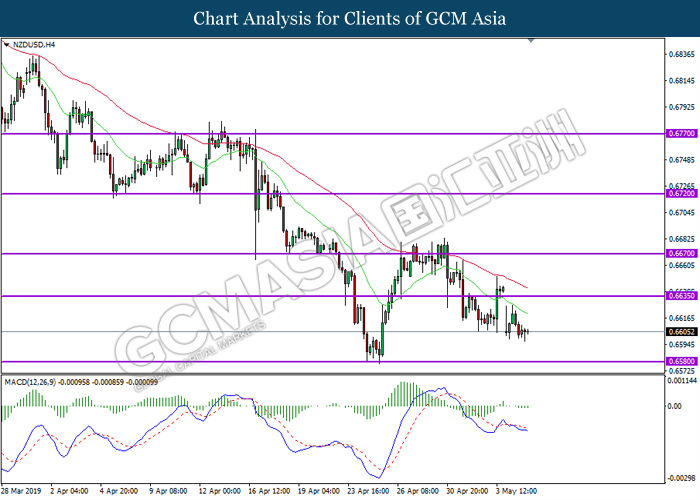Select the 0.67700 purple price level label
The width and height of the screenshot is (700, 500).
click(682, 133)
